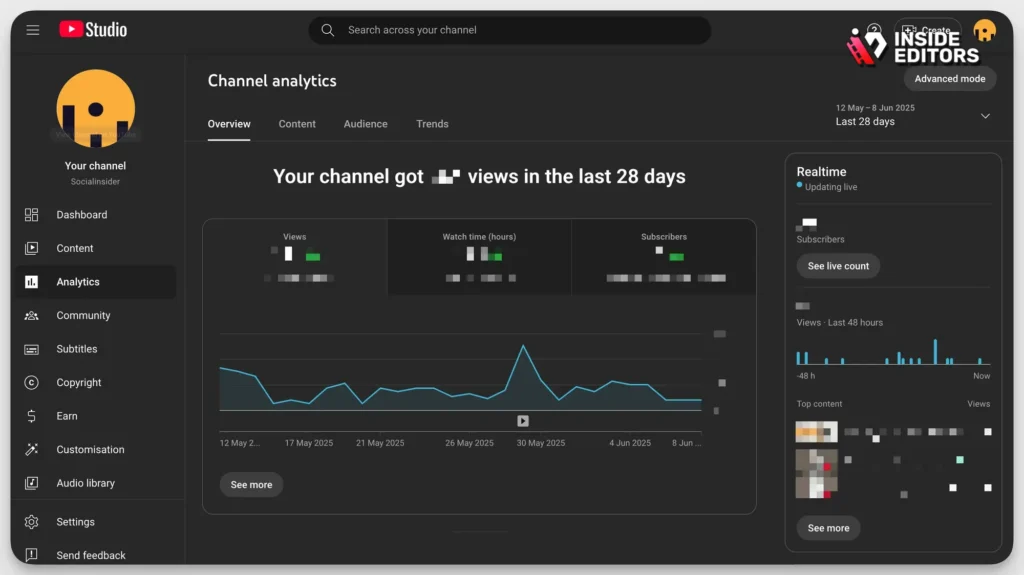
Task: Click the Advanced mode button
Action: 950,78
